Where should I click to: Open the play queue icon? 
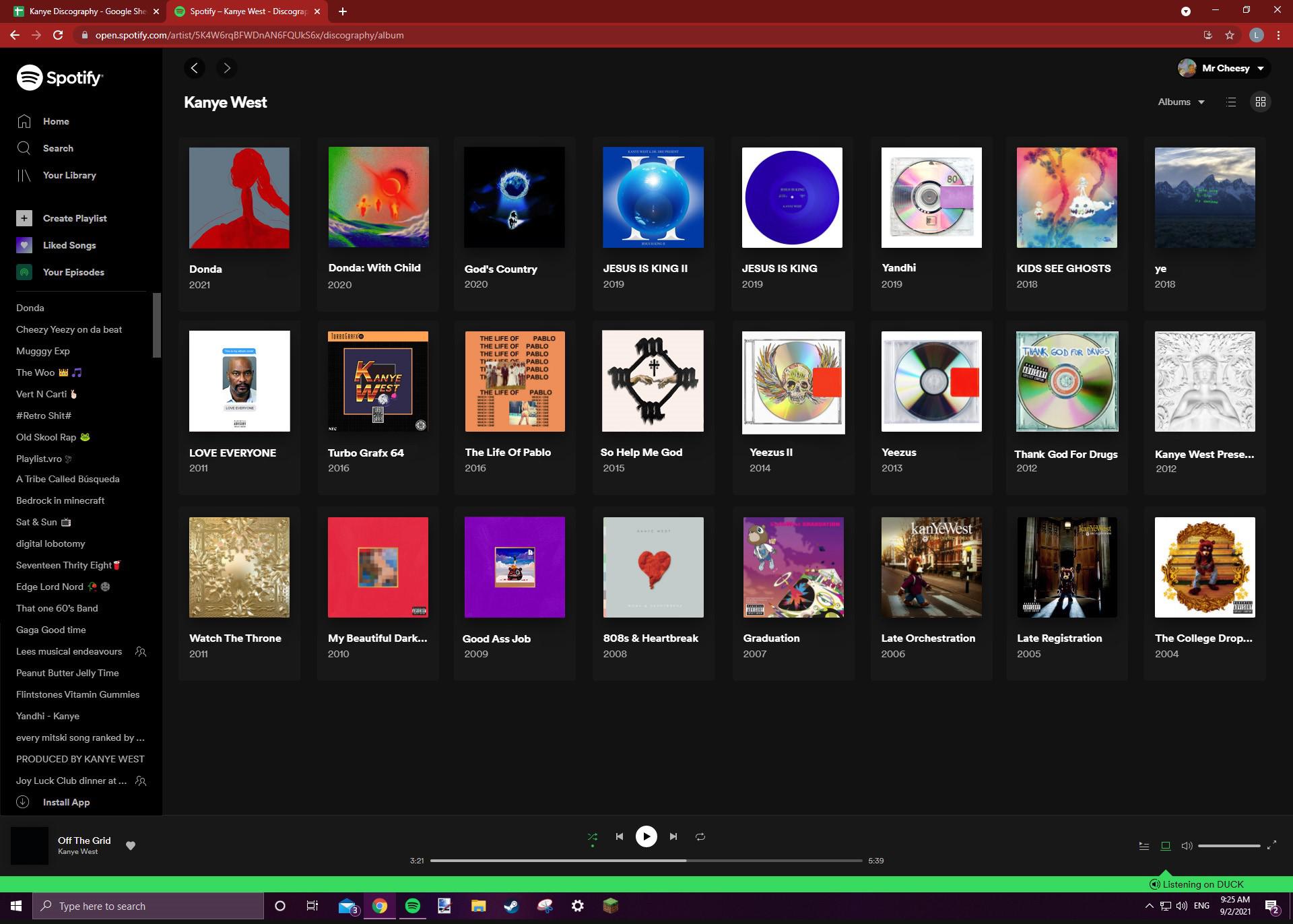tap(1143, 846)
